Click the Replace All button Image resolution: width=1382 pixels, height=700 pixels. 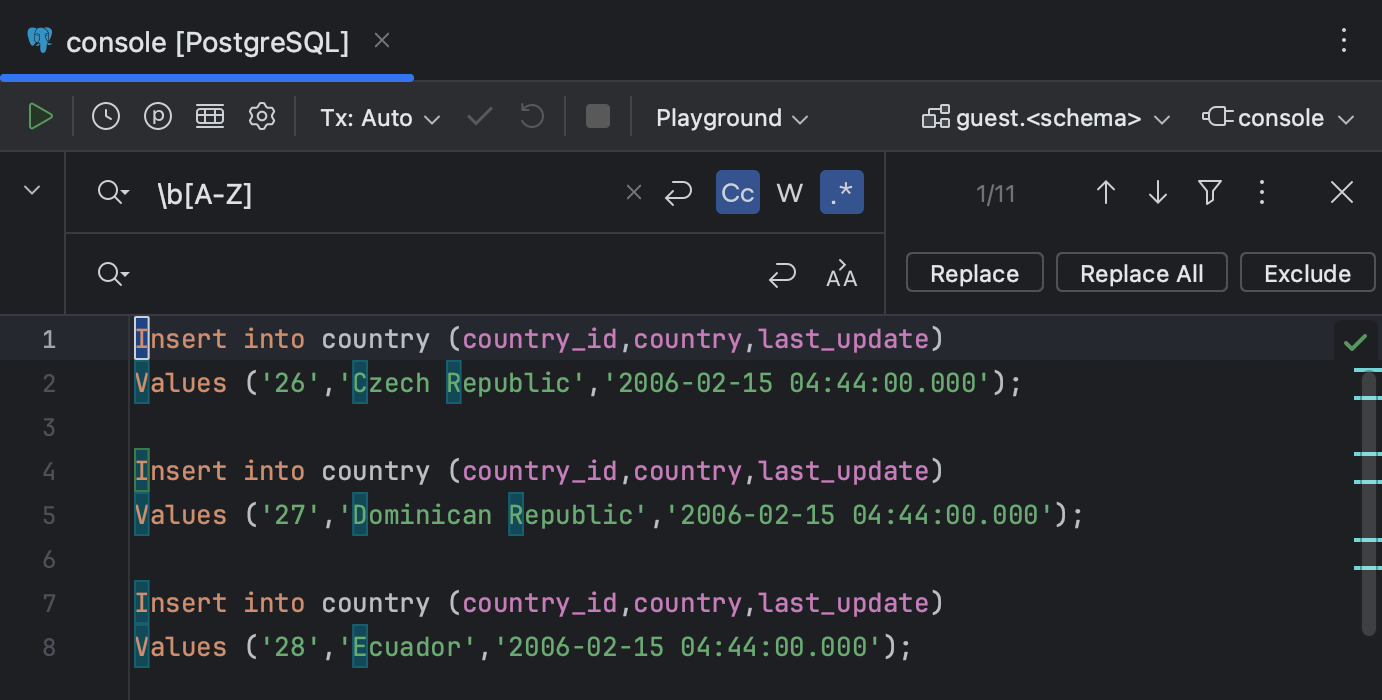coord(1141,273)
